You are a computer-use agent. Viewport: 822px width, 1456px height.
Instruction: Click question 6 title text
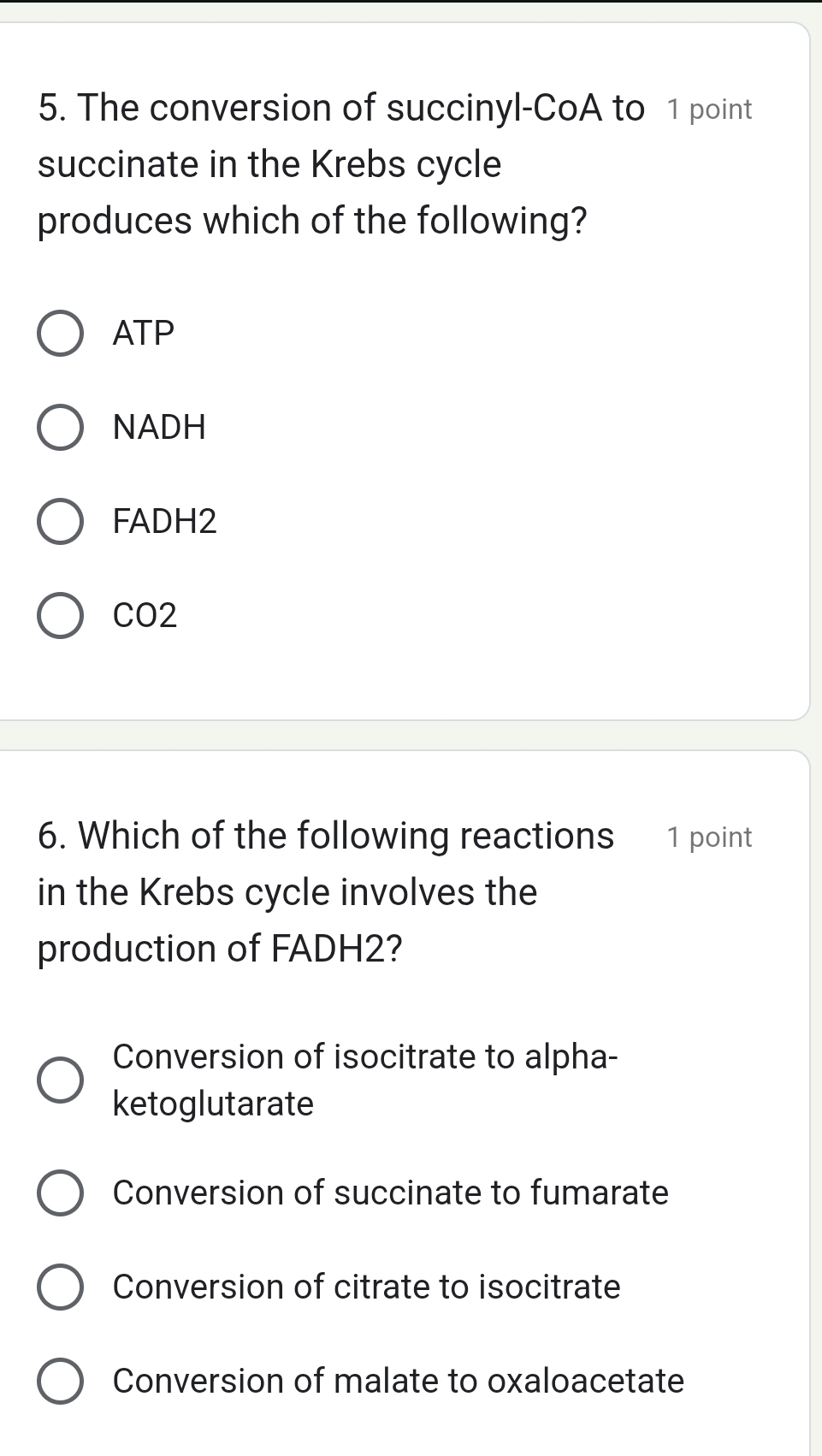[325, 891]
